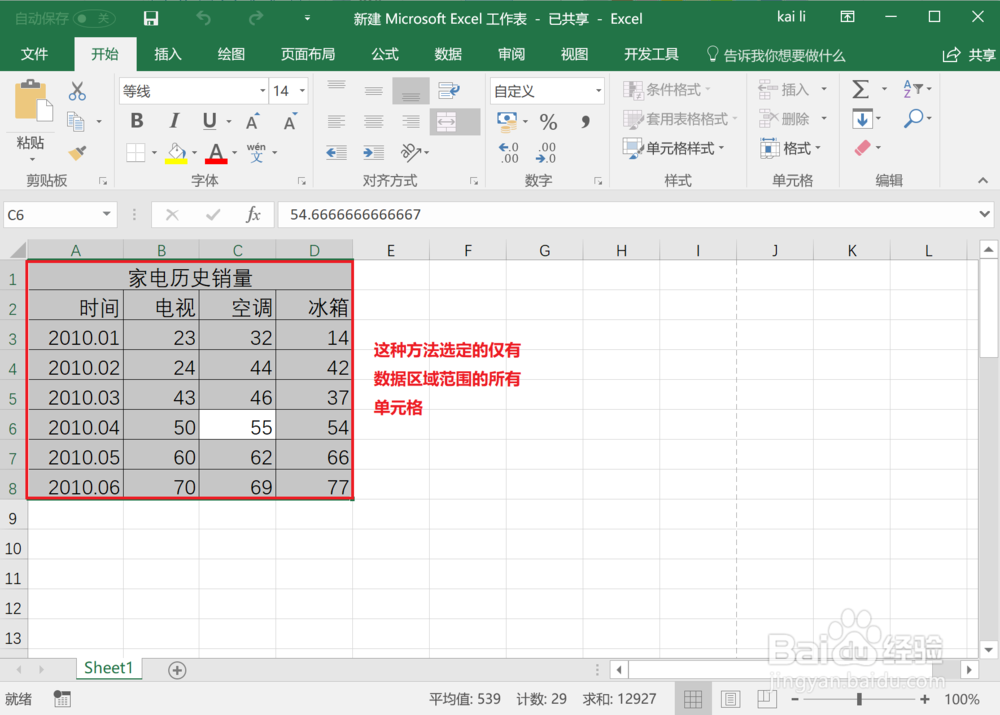Toggle bold formatting with the B button
1000x715 pixels.
(x=136, y=120)
